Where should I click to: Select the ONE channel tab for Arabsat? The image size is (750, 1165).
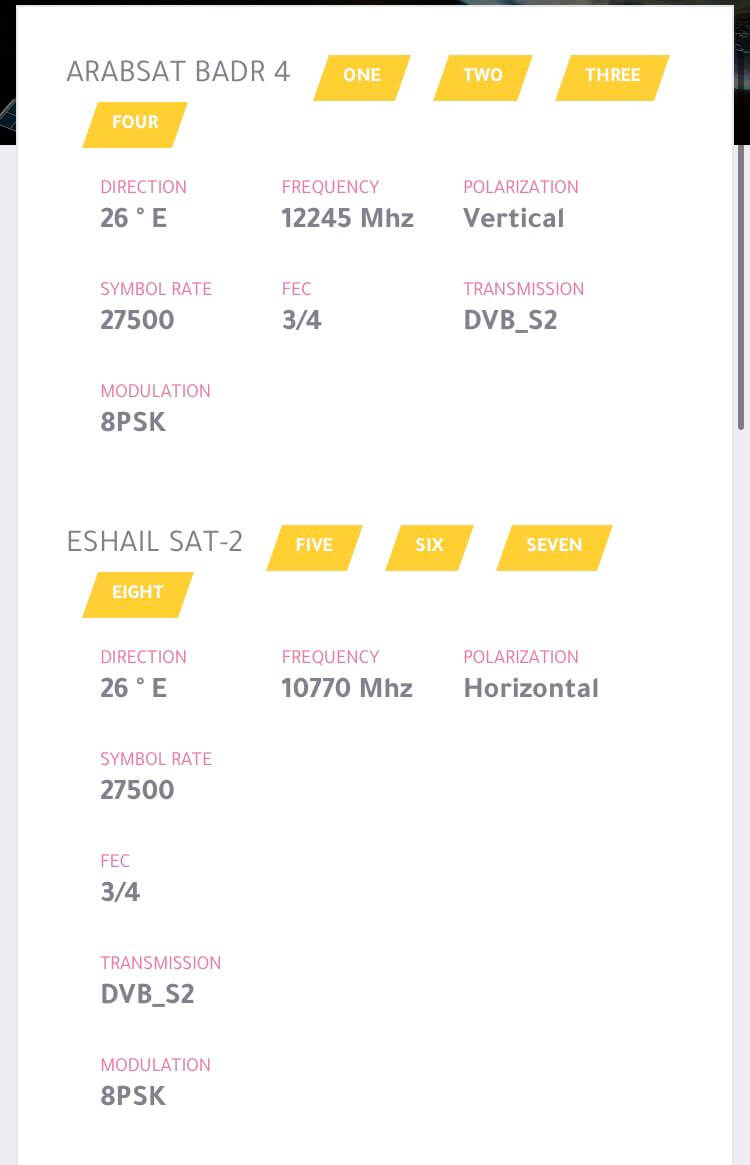362,77
